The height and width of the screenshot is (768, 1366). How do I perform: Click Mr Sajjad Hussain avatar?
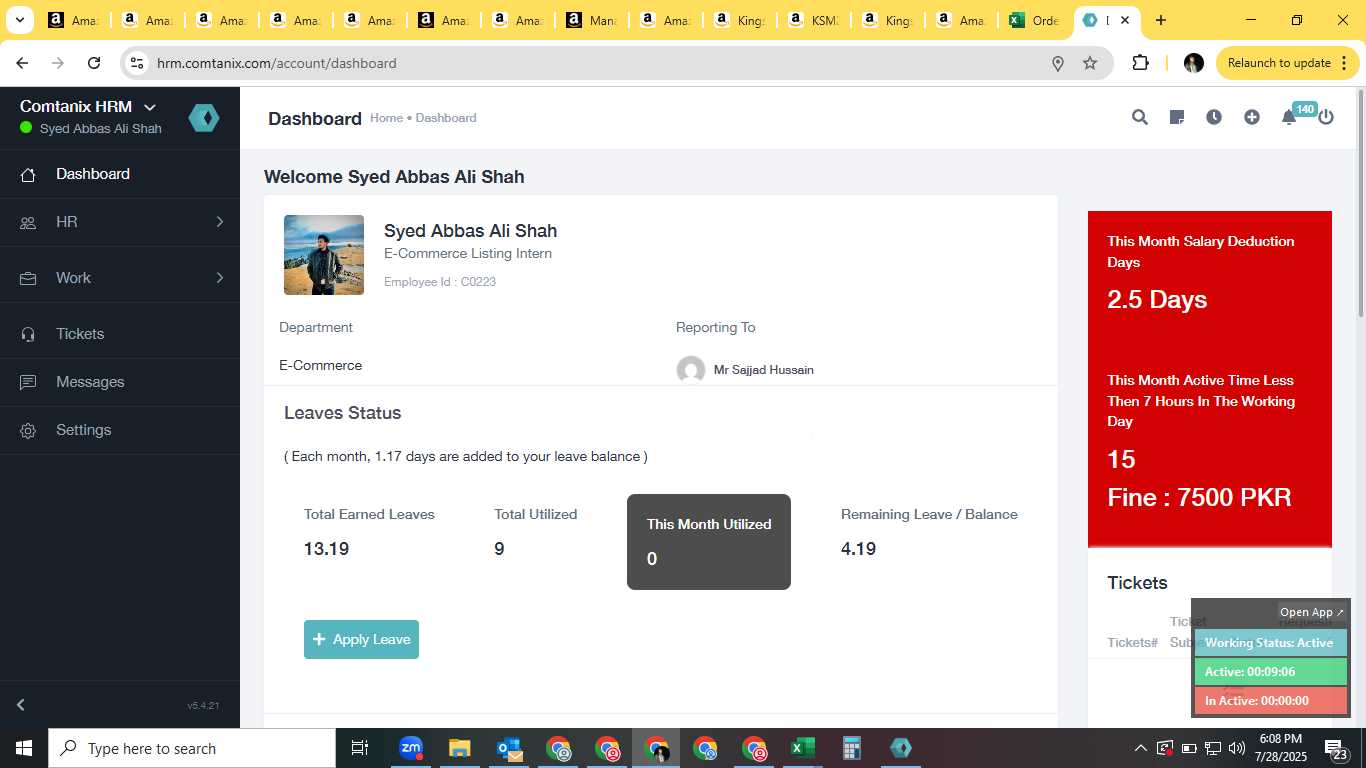coord(691,370)
